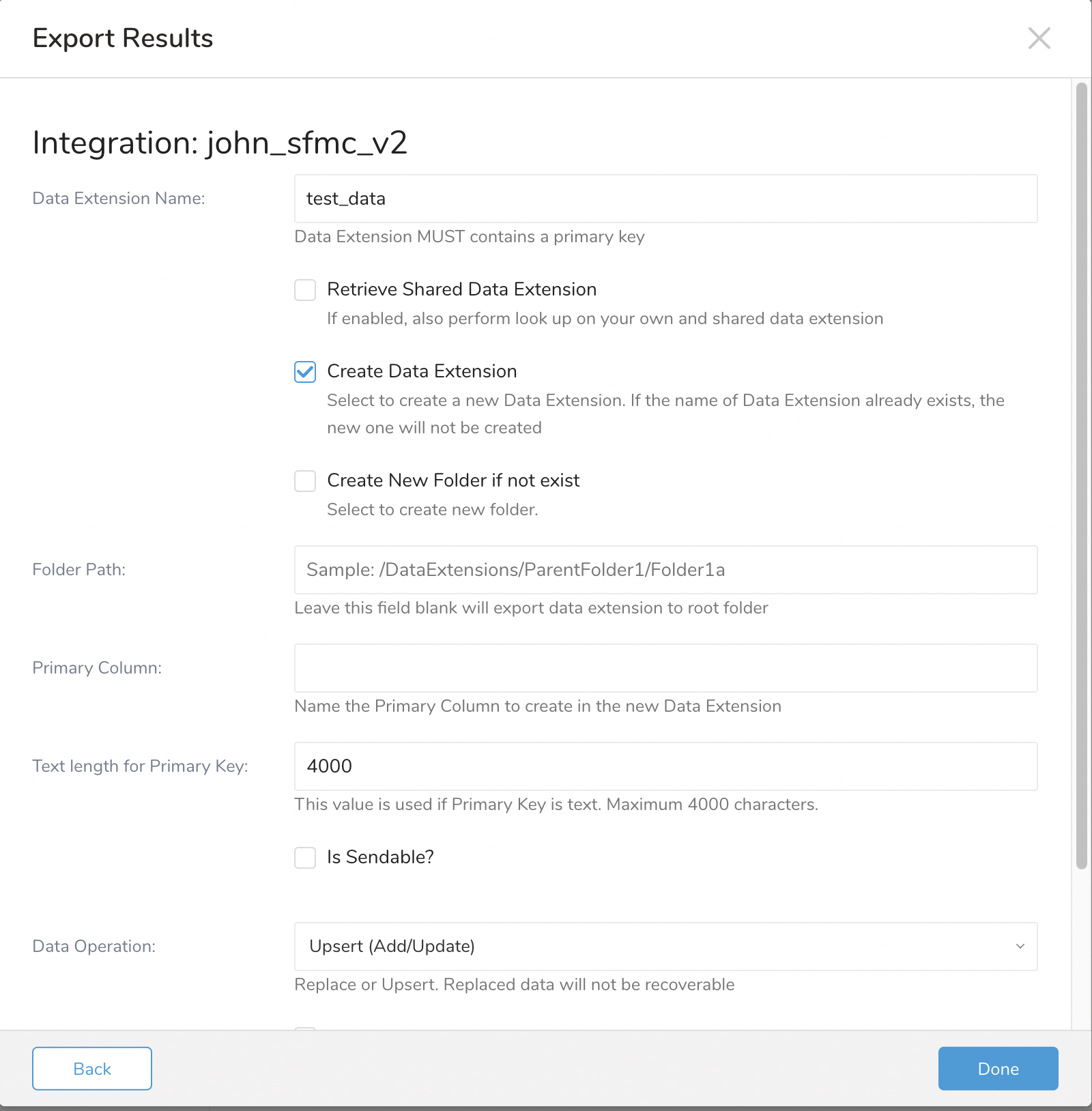Enable the Retrieve Shared Data Extension checkbox

305,290
